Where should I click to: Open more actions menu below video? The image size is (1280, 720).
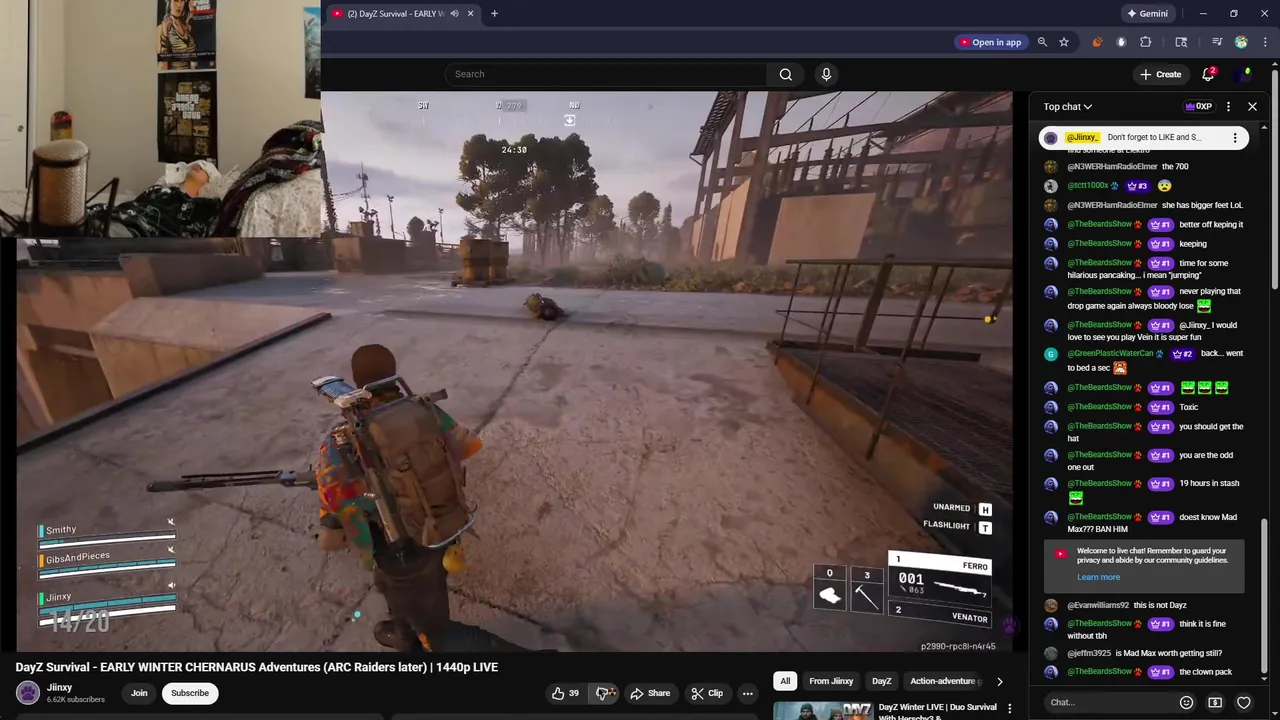[747, 693]
